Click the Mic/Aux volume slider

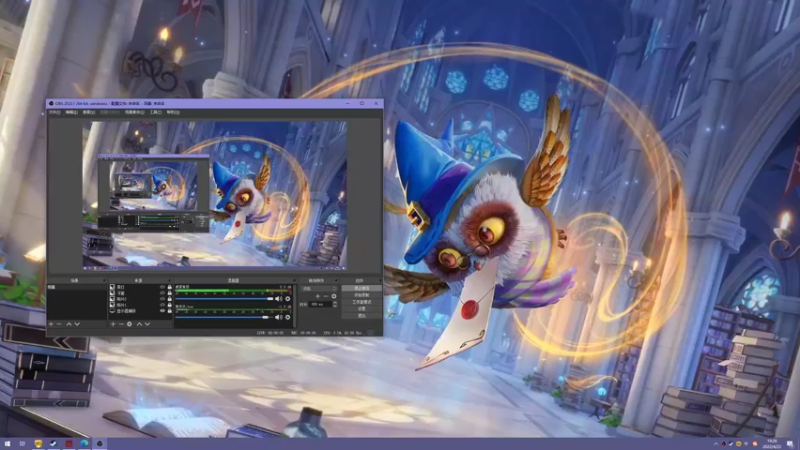(x=224, y=317)
